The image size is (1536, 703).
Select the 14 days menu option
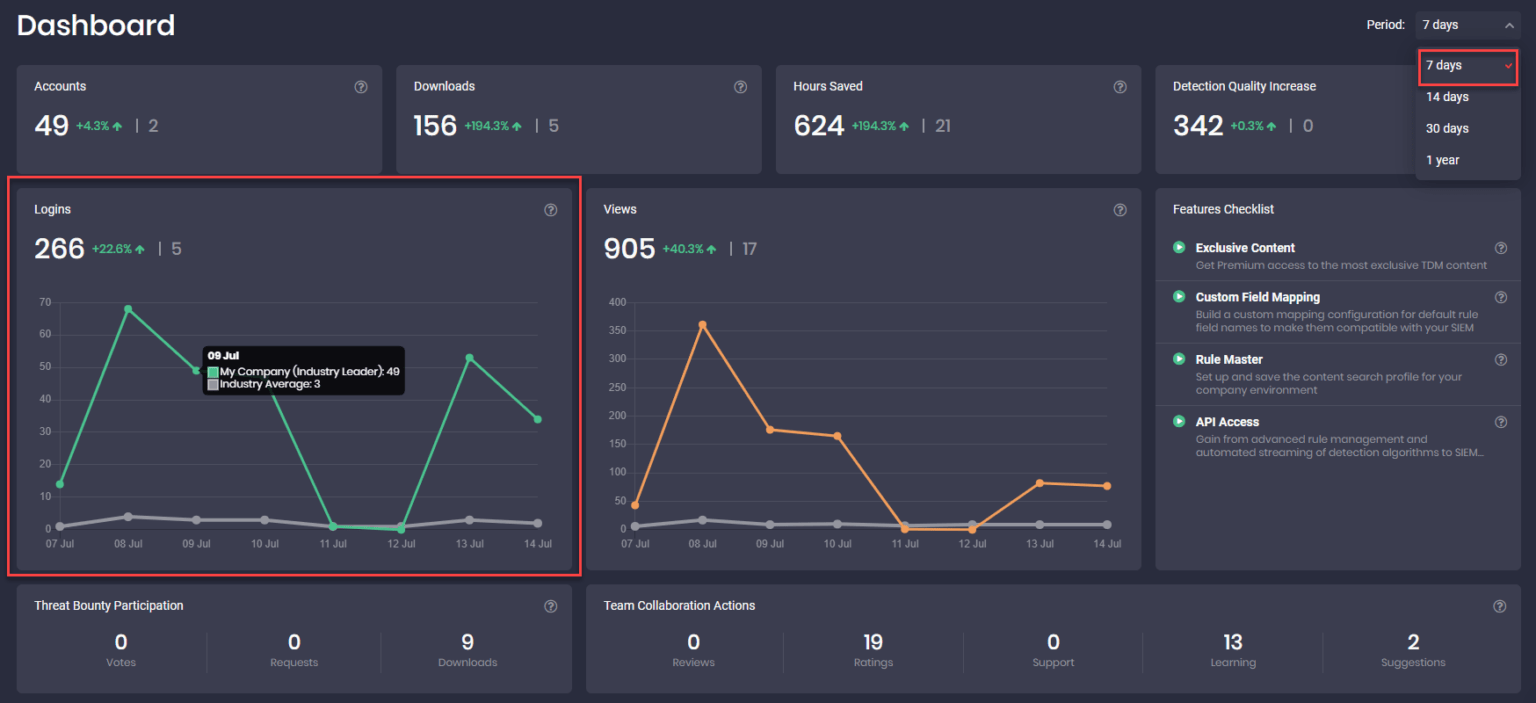point(1447,96)
